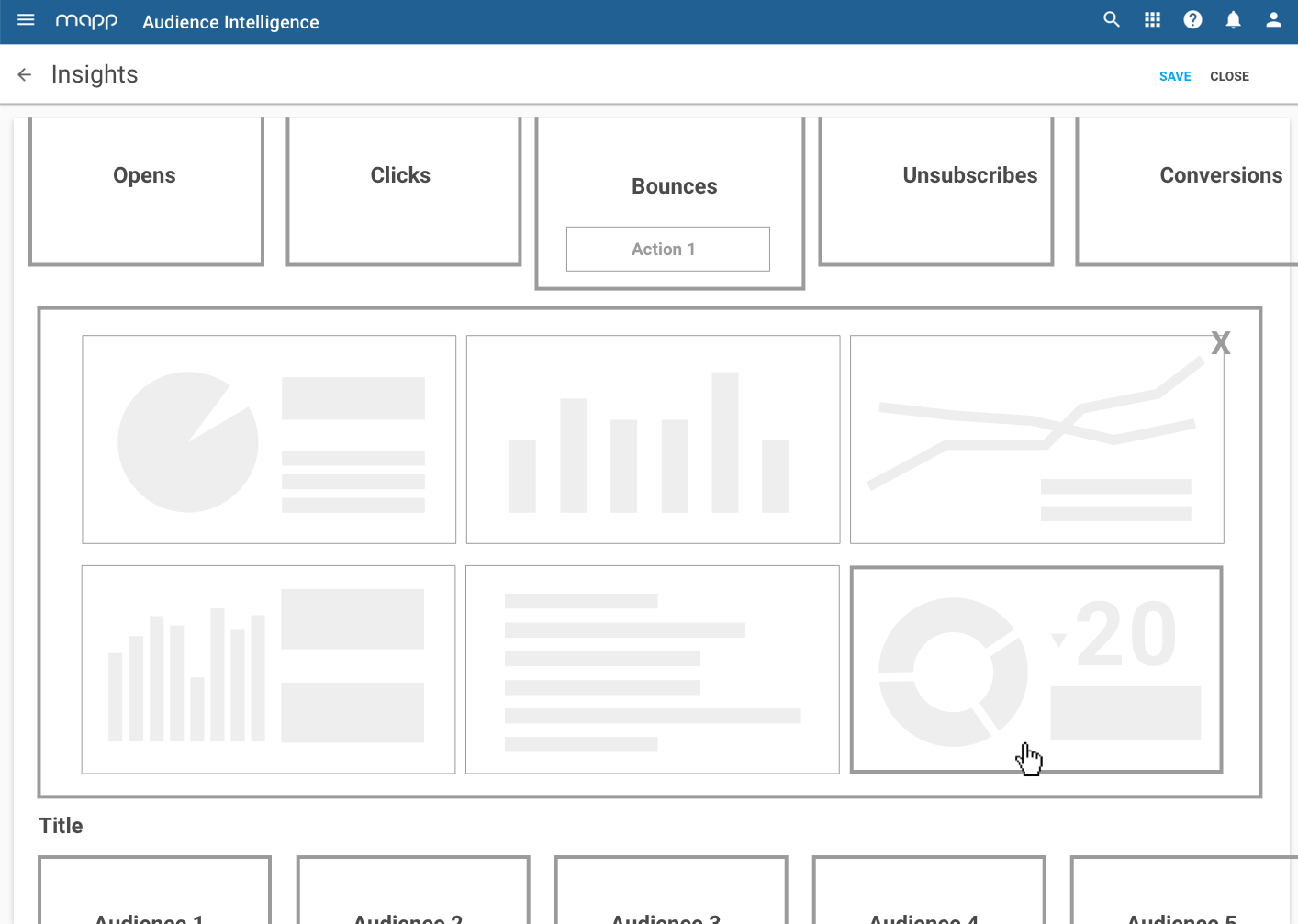
Task: Choose the horizontal bar list thumbnail
Action: pyautogui.click(x=652, y=670)
